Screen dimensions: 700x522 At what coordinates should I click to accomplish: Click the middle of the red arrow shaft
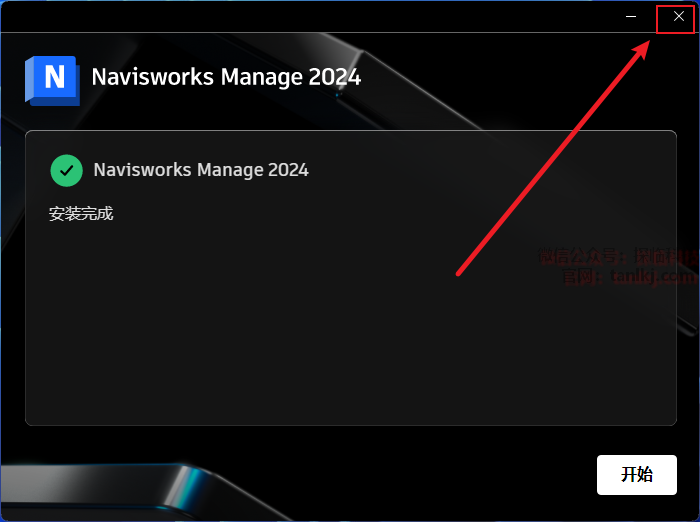[550, 162]
